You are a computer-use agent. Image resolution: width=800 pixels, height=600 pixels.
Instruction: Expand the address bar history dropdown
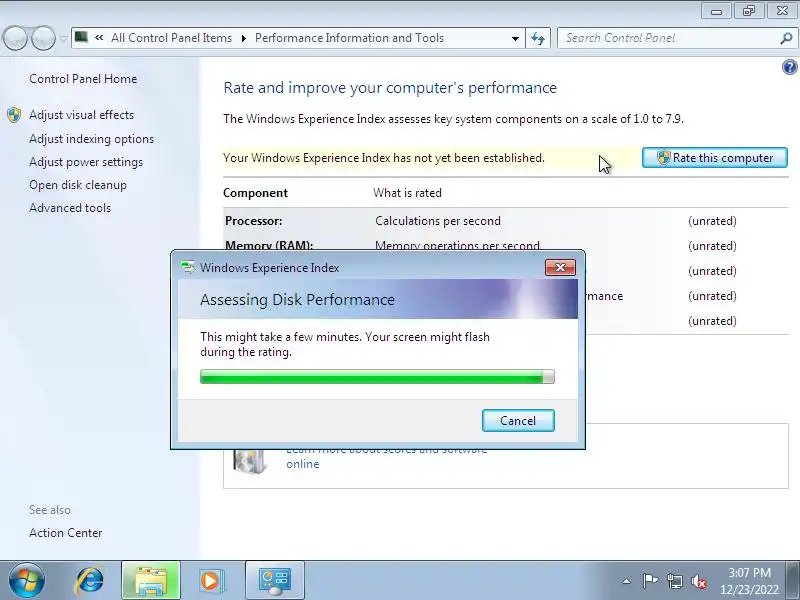(x=515, y=38)
